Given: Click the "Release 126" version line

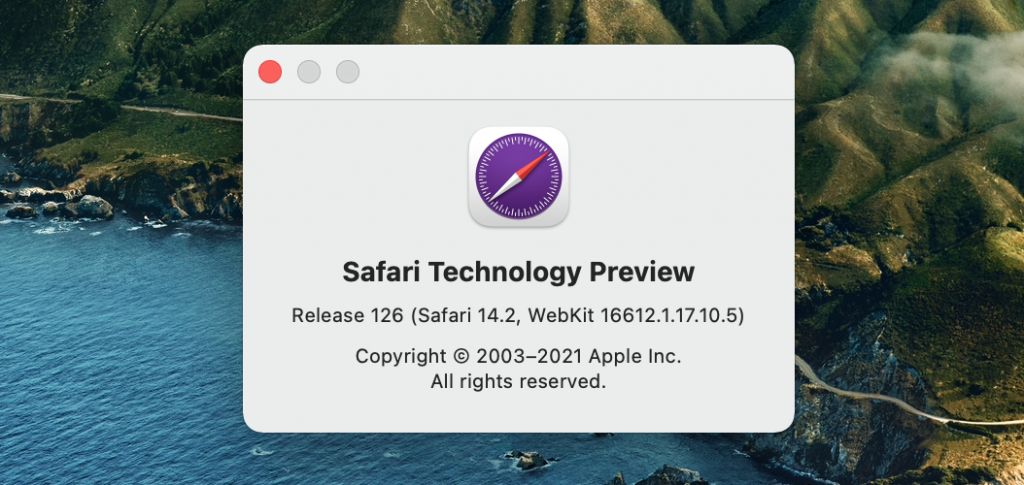Looking at the screenshot, I should tap(519, 316).
